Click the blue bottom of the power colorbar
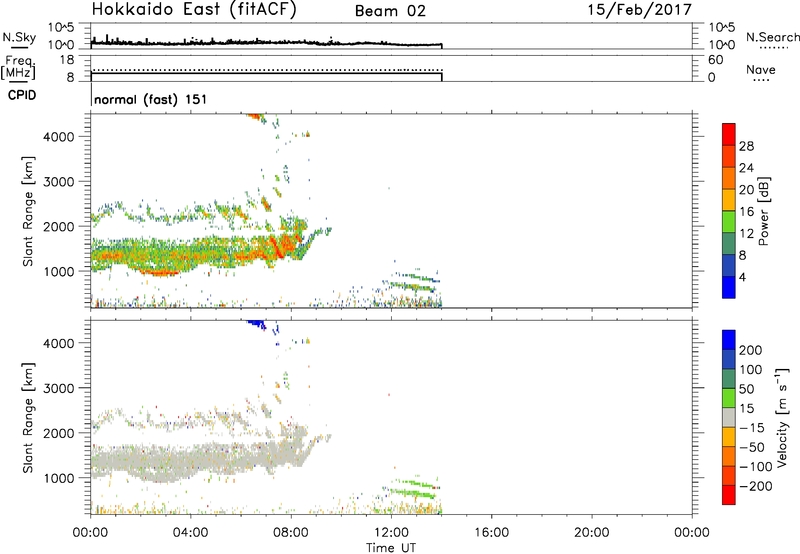Viewport: 800px width, 554px height. [x=729, y=287]
